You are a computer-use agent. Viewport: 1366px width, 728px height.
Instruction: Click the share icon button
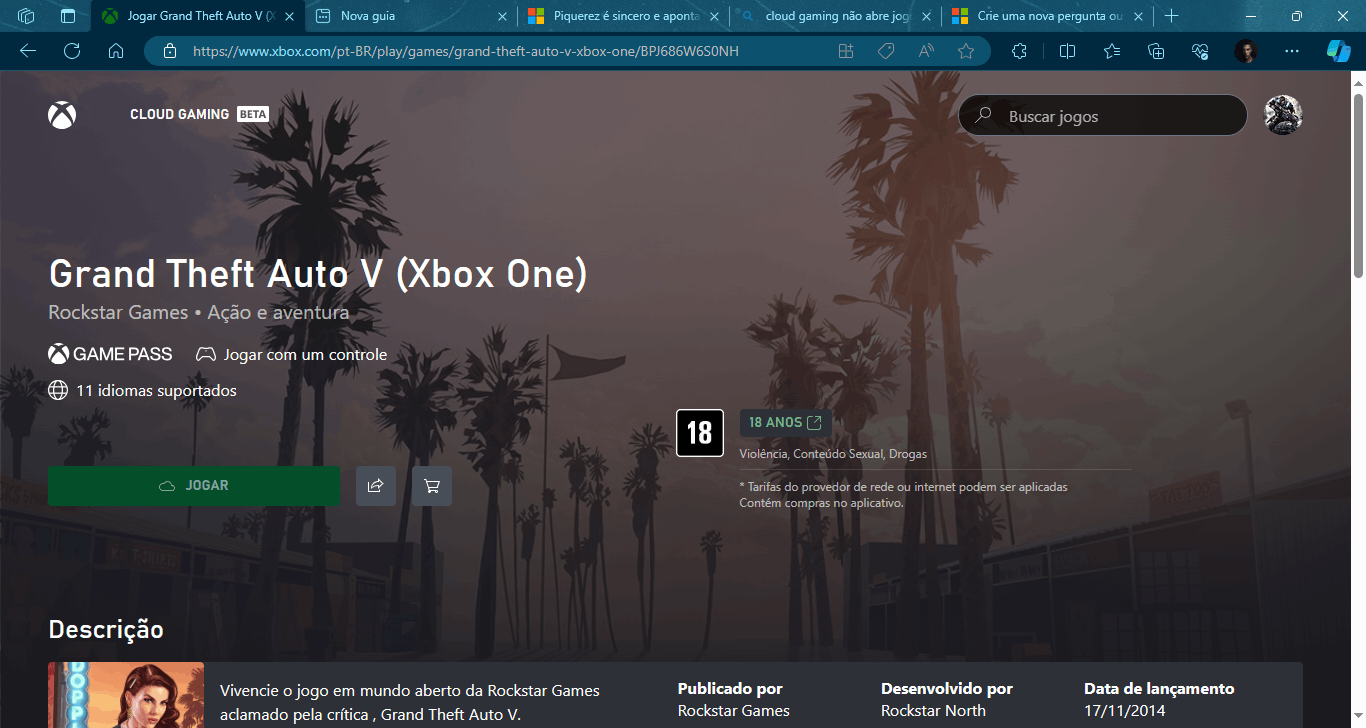click(x=376, y=486)
